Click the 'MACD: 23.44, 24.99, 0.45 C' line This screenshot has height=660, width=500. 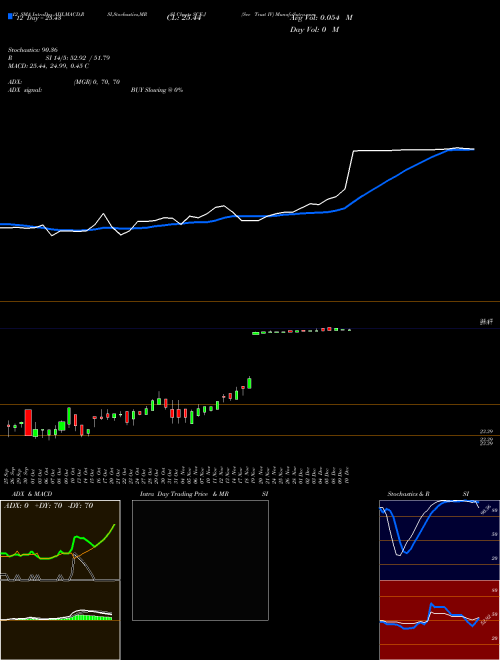point(48,66)
